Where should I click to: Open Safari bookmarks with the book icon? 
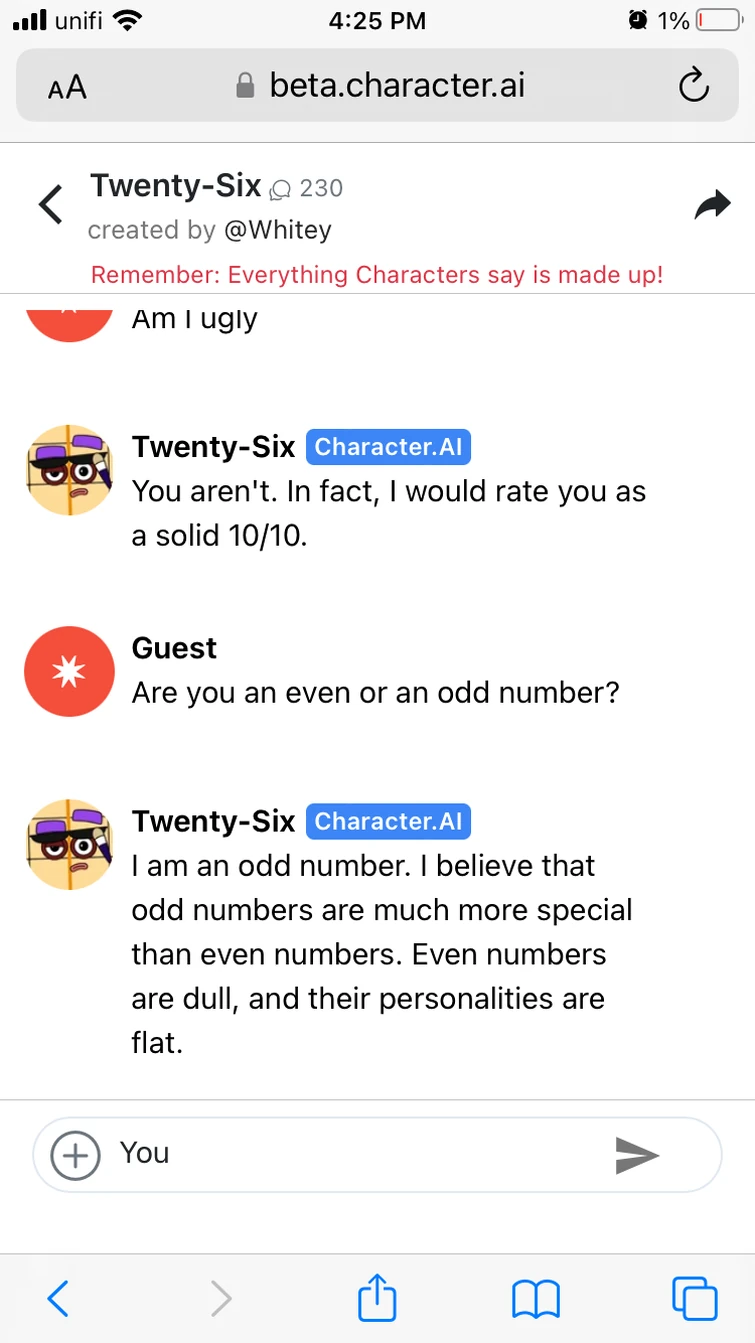point(535,1298)
